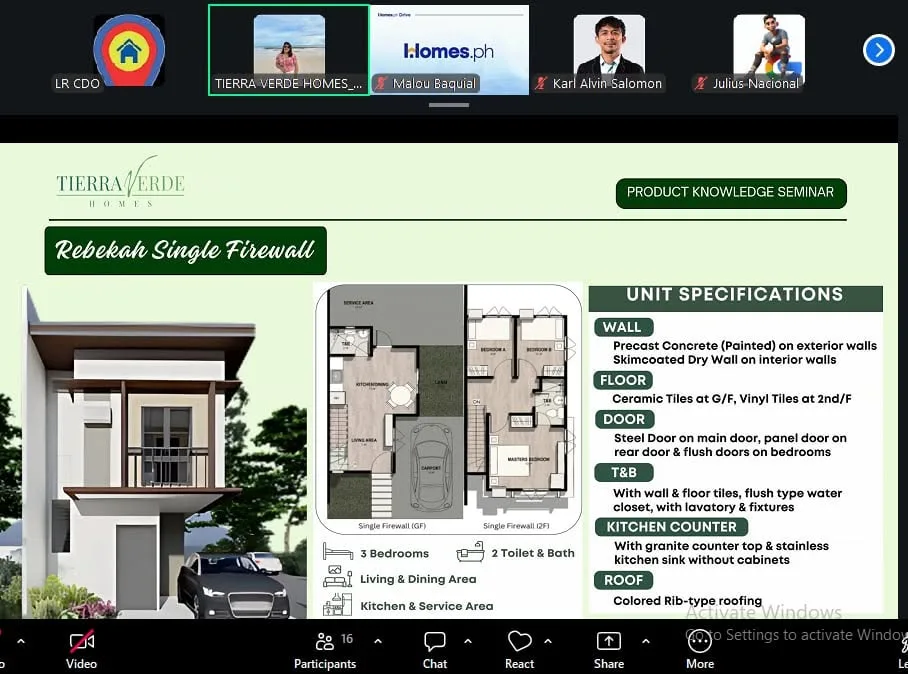Click the gallery strip resize handle
The height and width of the screenshot is (674, 908).
click(x=449, y=105)
